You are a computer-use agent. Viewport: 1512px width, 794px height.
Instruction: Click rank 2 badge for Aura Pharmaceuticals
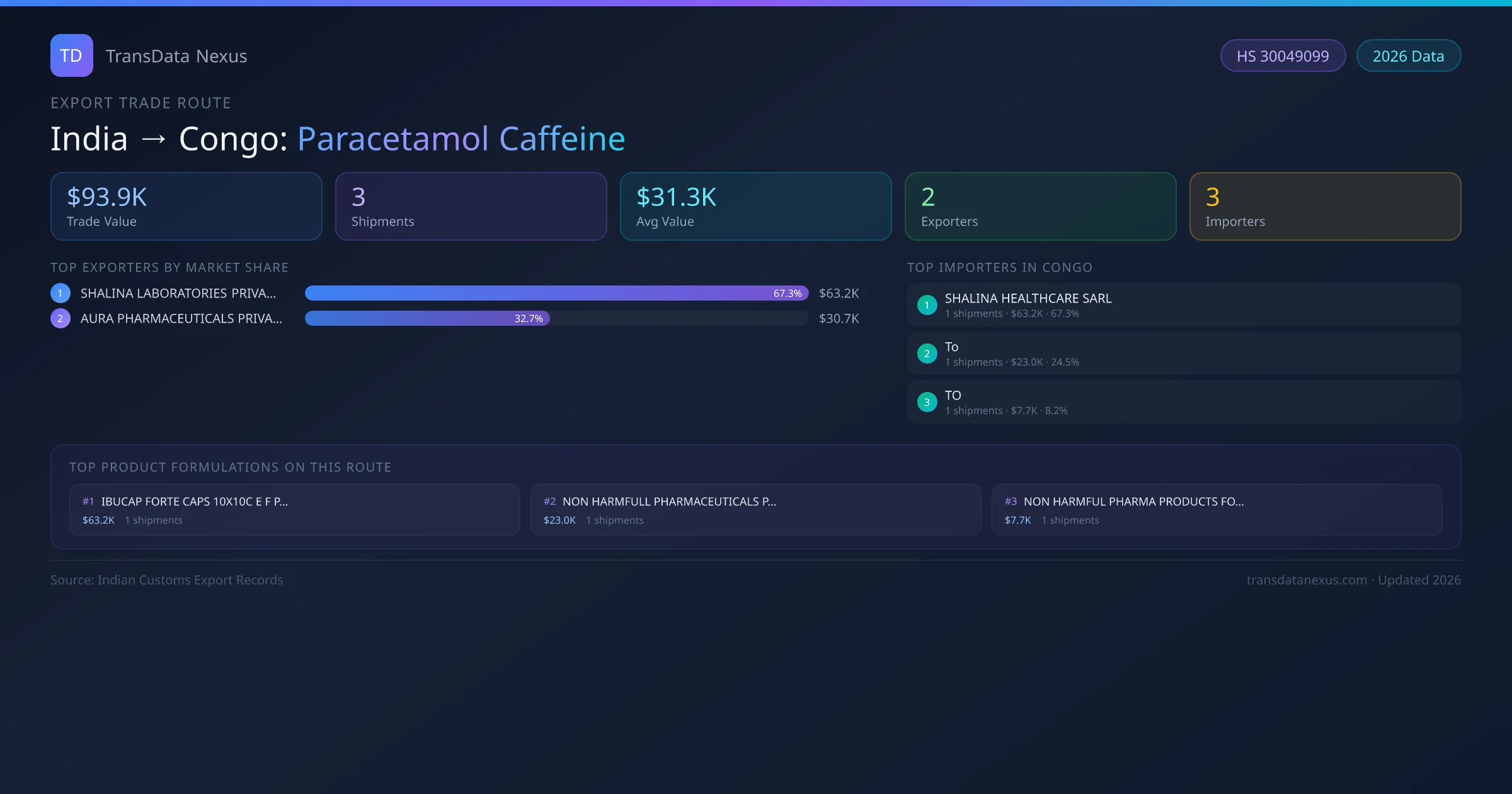click(x=60, y=318)
